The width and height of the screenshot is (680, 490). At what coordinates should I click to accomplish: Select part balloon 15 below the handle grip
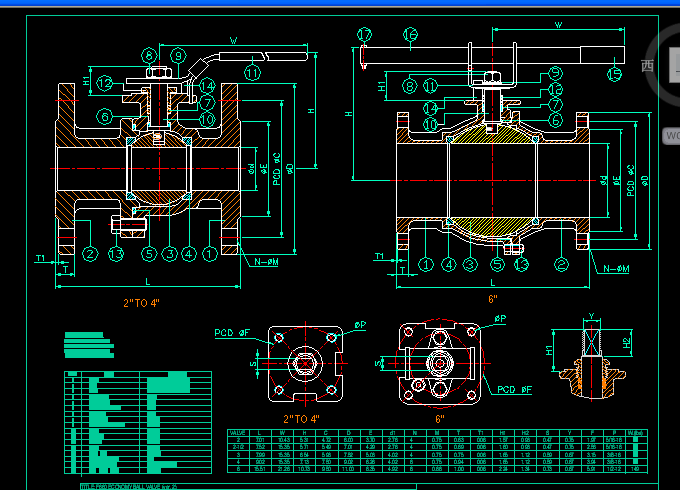(615, 74)
